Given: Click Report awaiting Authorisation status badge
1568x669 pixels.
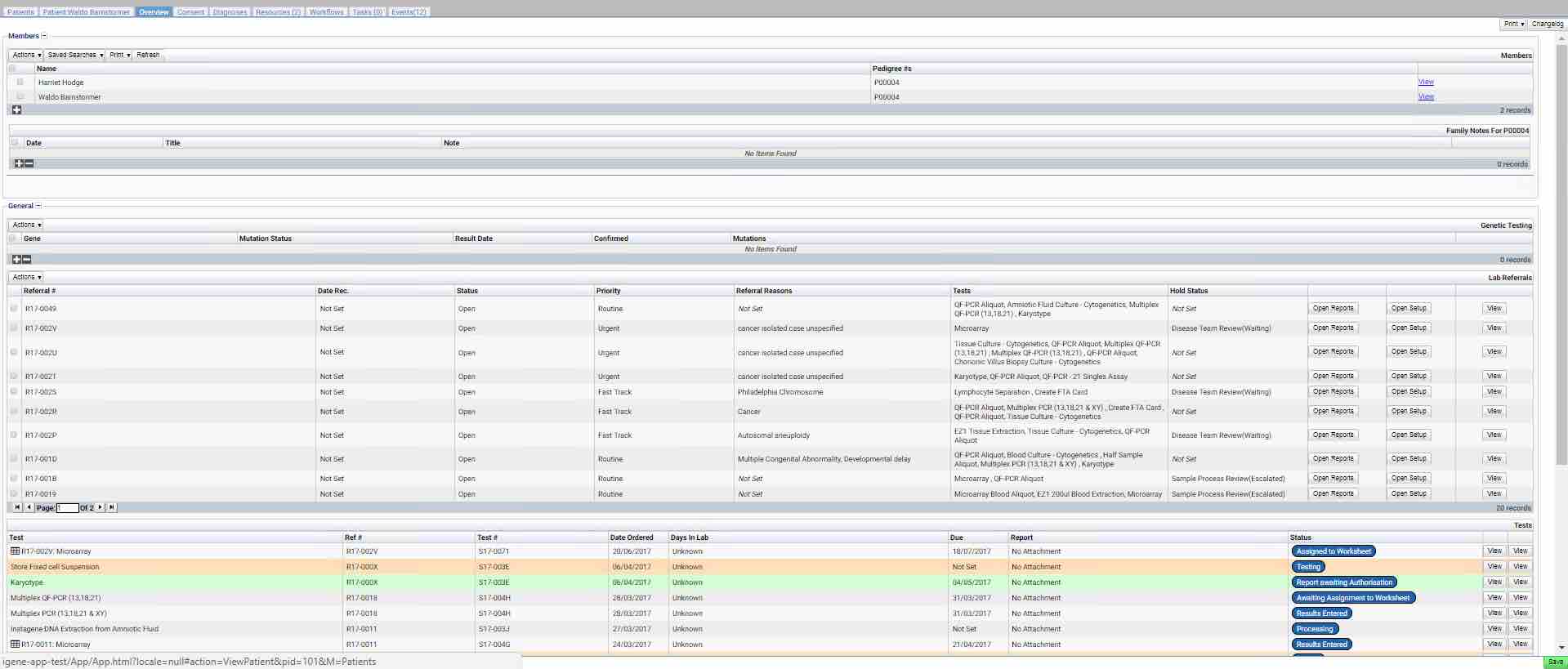Looking at the screenshot, I should (x=1344, y=582).
